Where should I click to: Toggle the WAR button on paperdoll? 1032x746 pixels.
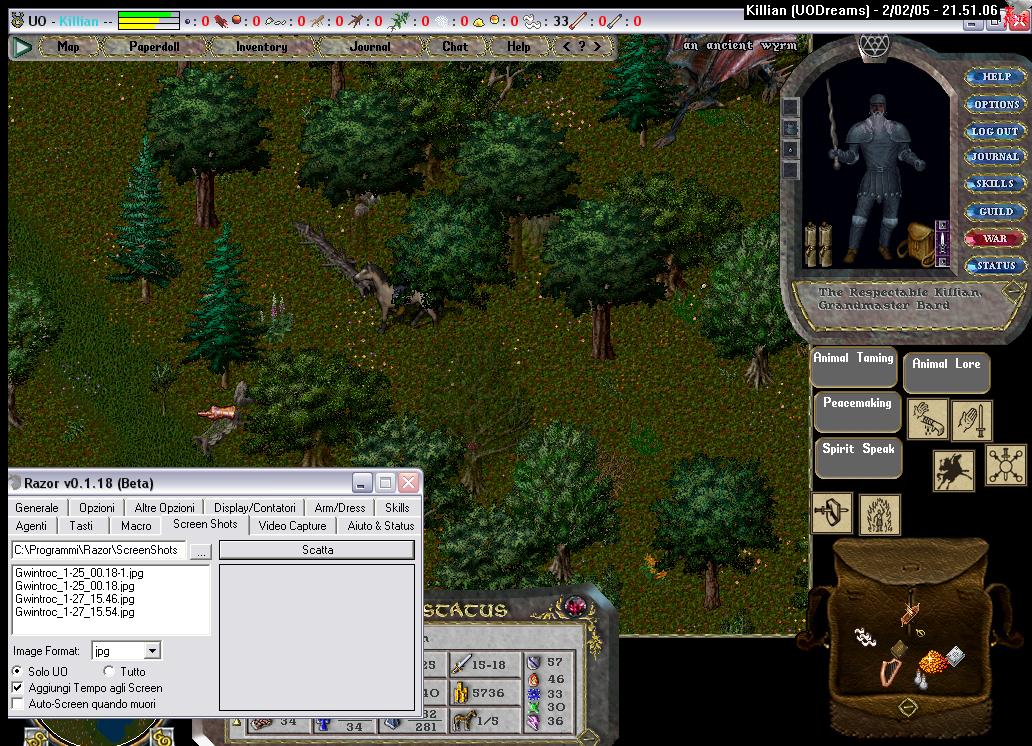995,239
